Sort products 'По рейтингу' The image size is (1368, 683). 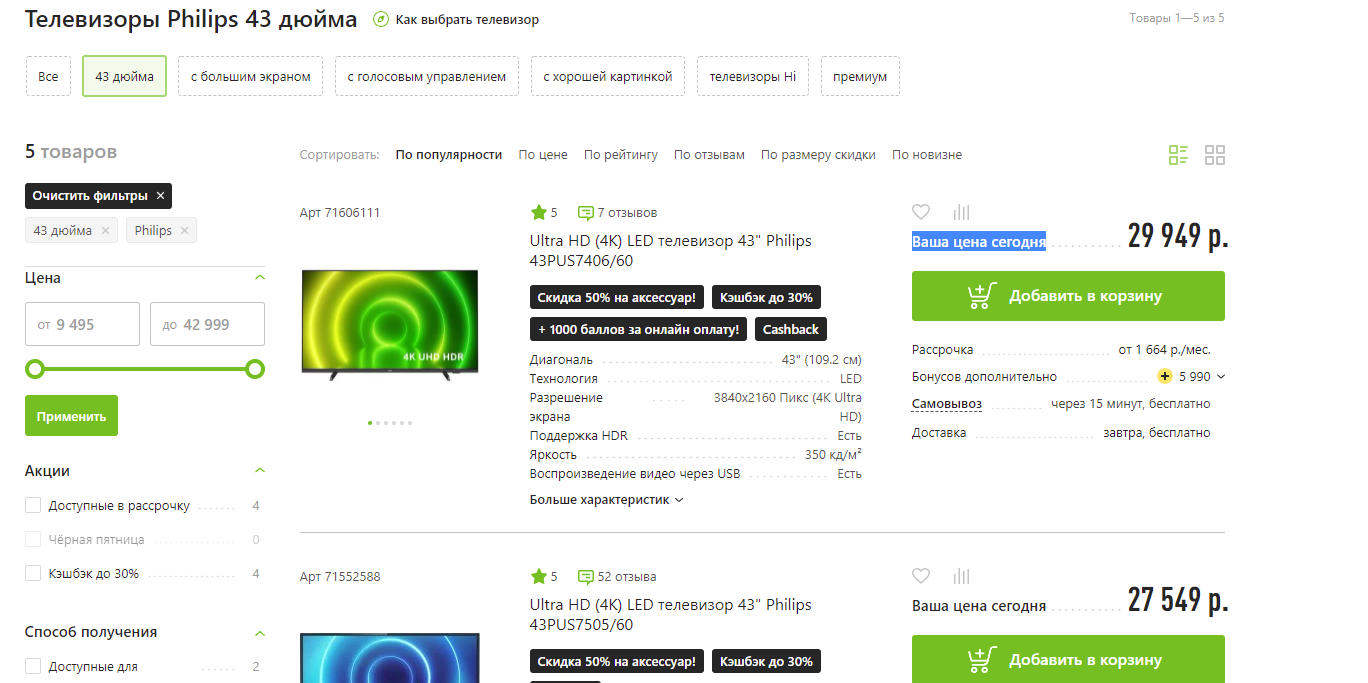coord(621,155)
